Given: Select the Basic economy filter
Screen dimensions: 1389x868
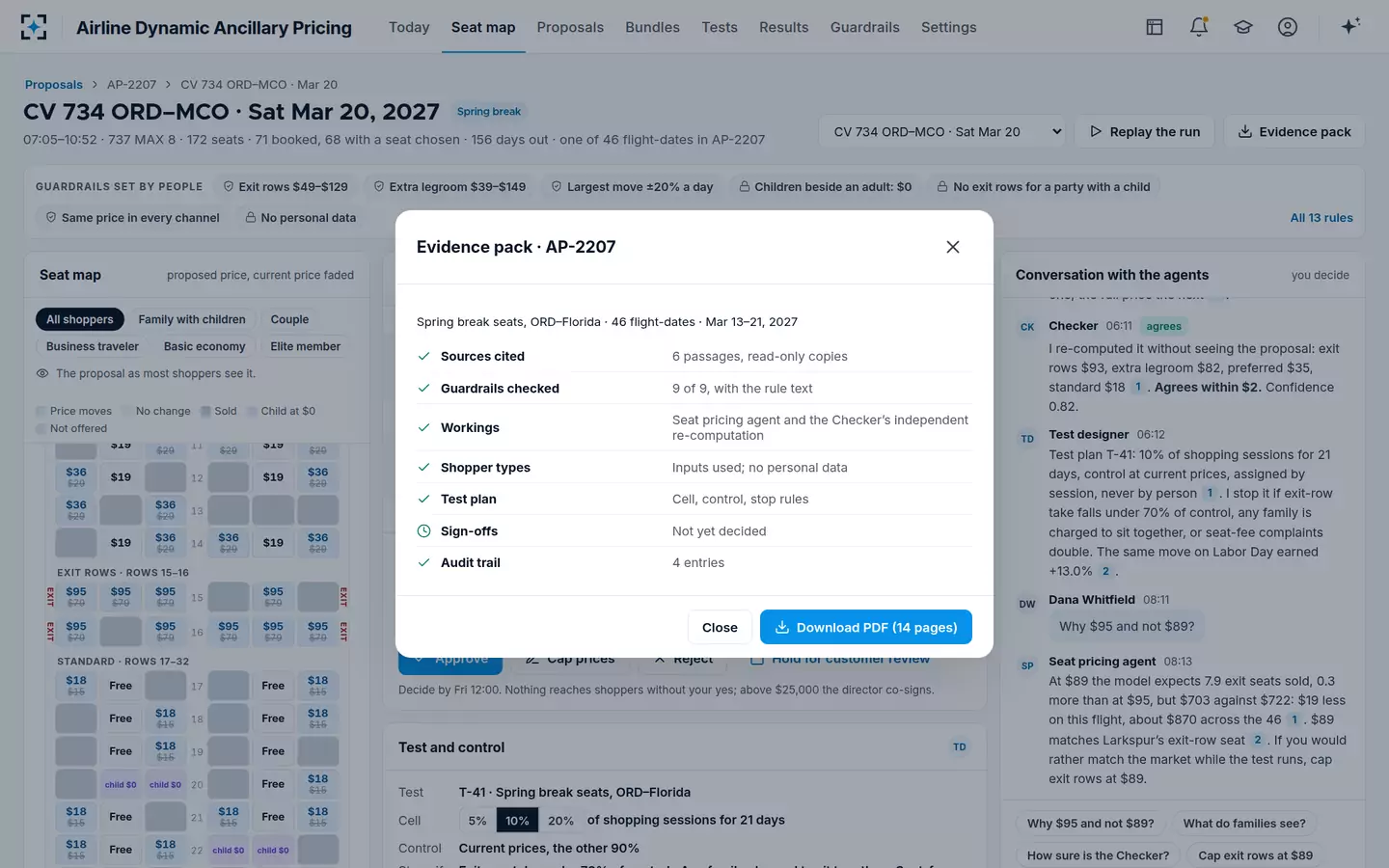Looking at the screenshot, I should coord(204,346).
